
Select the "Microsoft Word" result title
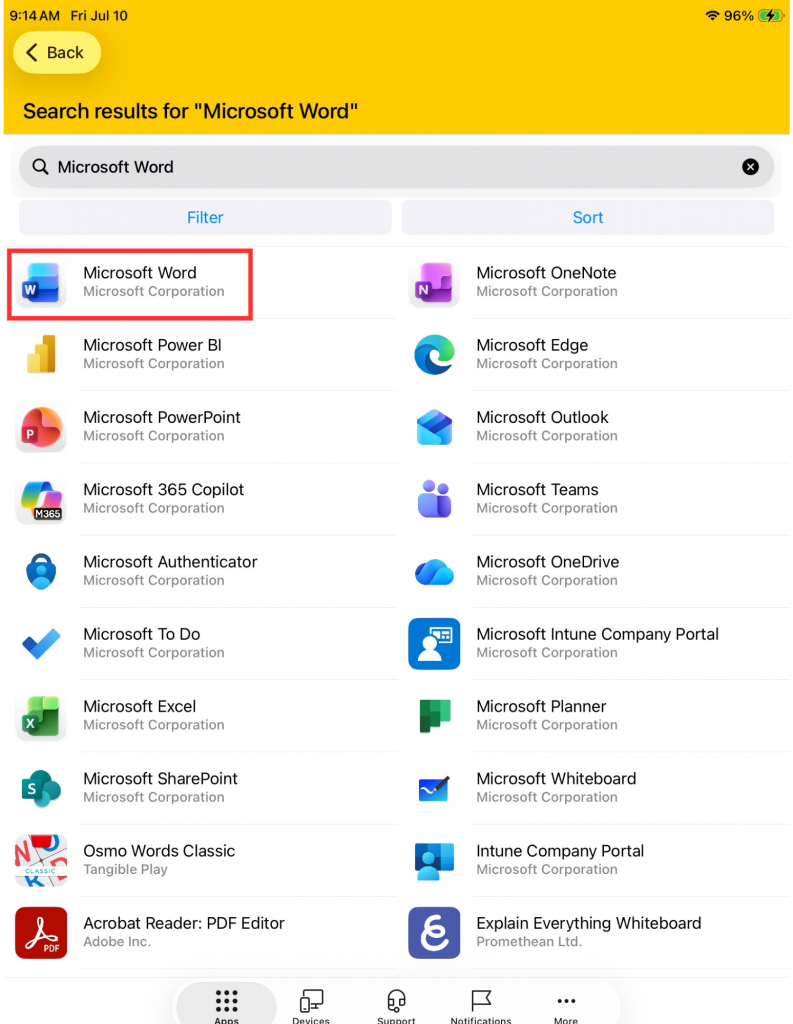140,273
